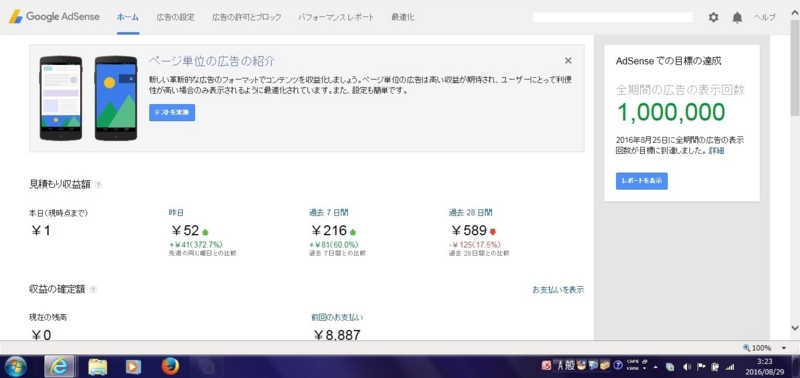
Task: Open the notifications bell
Action: 737,17
